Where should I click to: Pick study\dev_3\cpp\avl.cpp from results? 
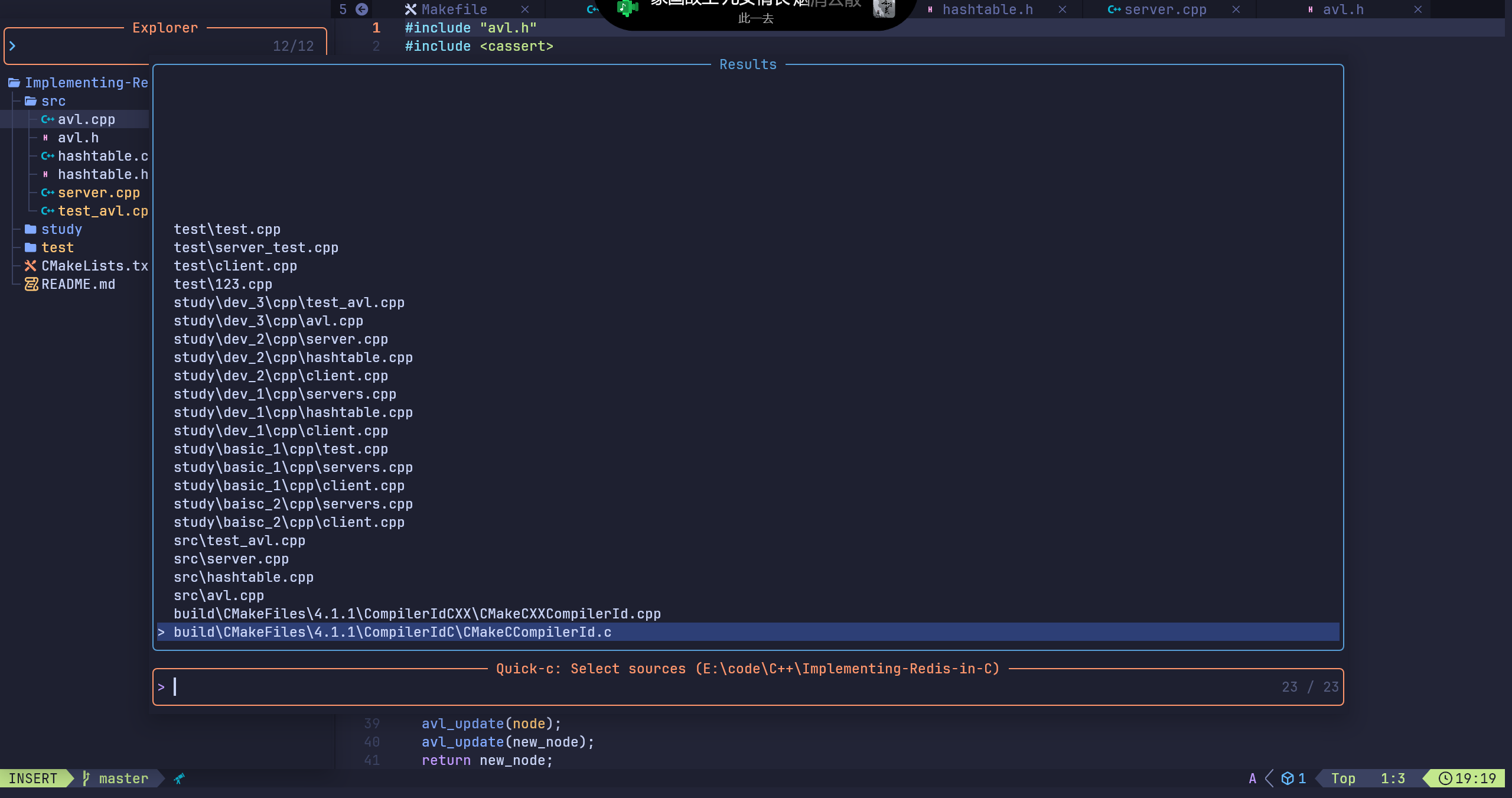pyautogui.click(x=268, y=321)
